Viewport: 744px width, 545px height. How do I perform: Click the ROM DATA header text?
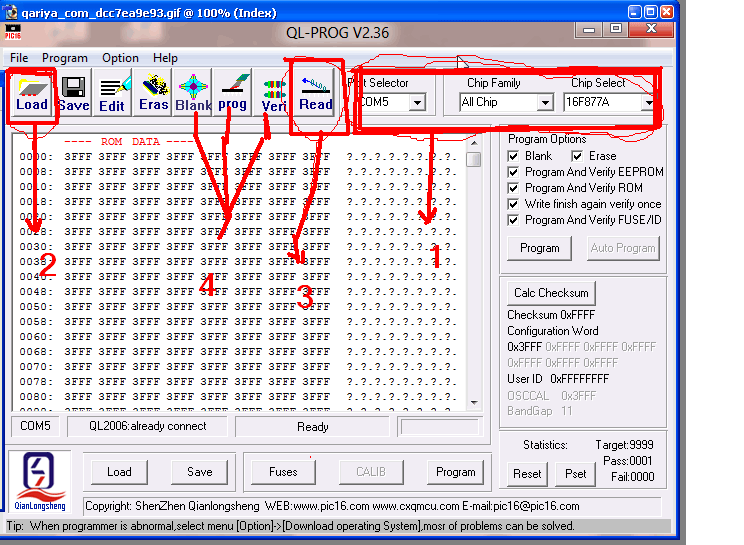click(x=130, y=142)
